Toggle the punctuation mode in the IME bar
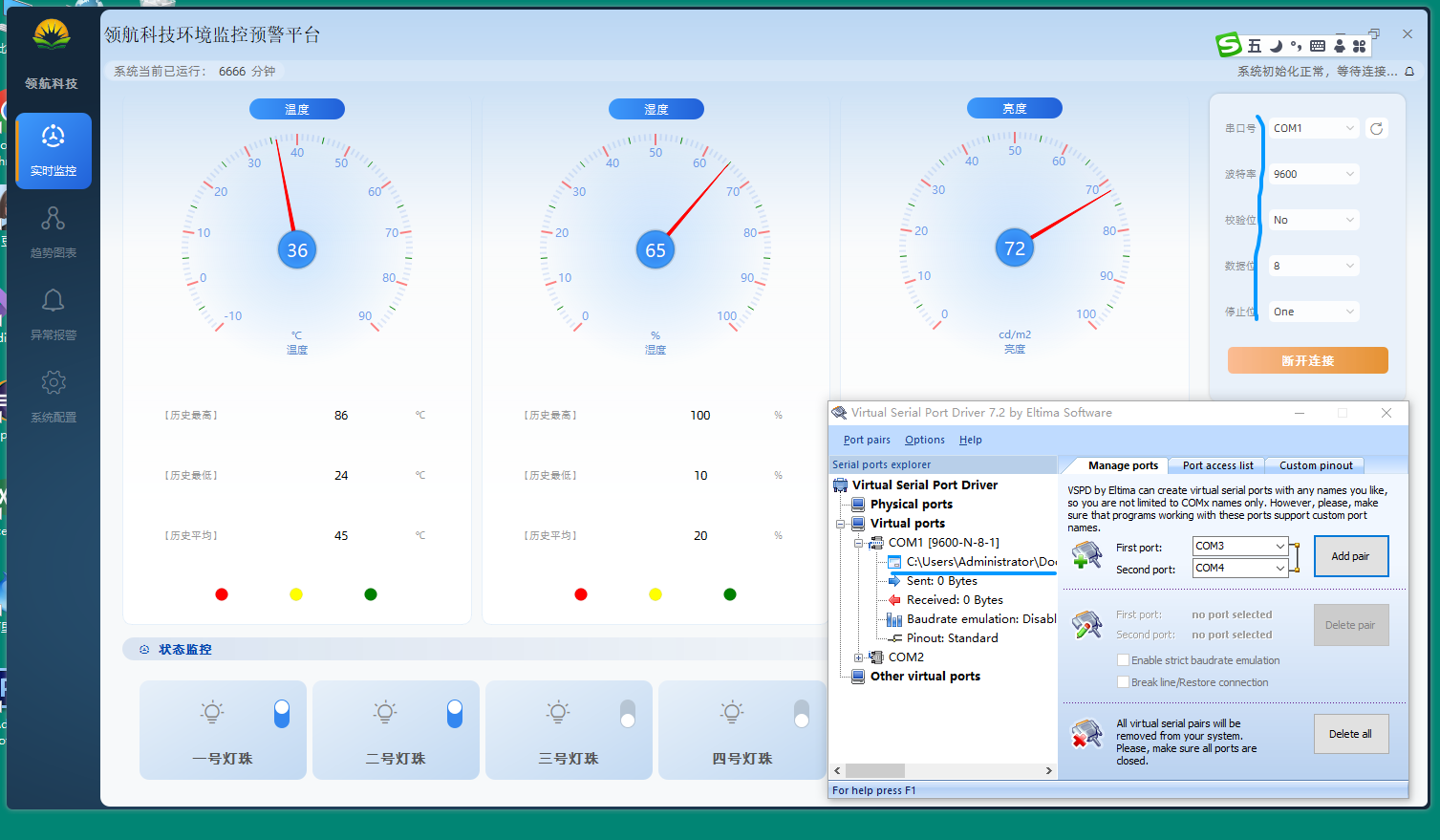 (x=1297, y=46)
